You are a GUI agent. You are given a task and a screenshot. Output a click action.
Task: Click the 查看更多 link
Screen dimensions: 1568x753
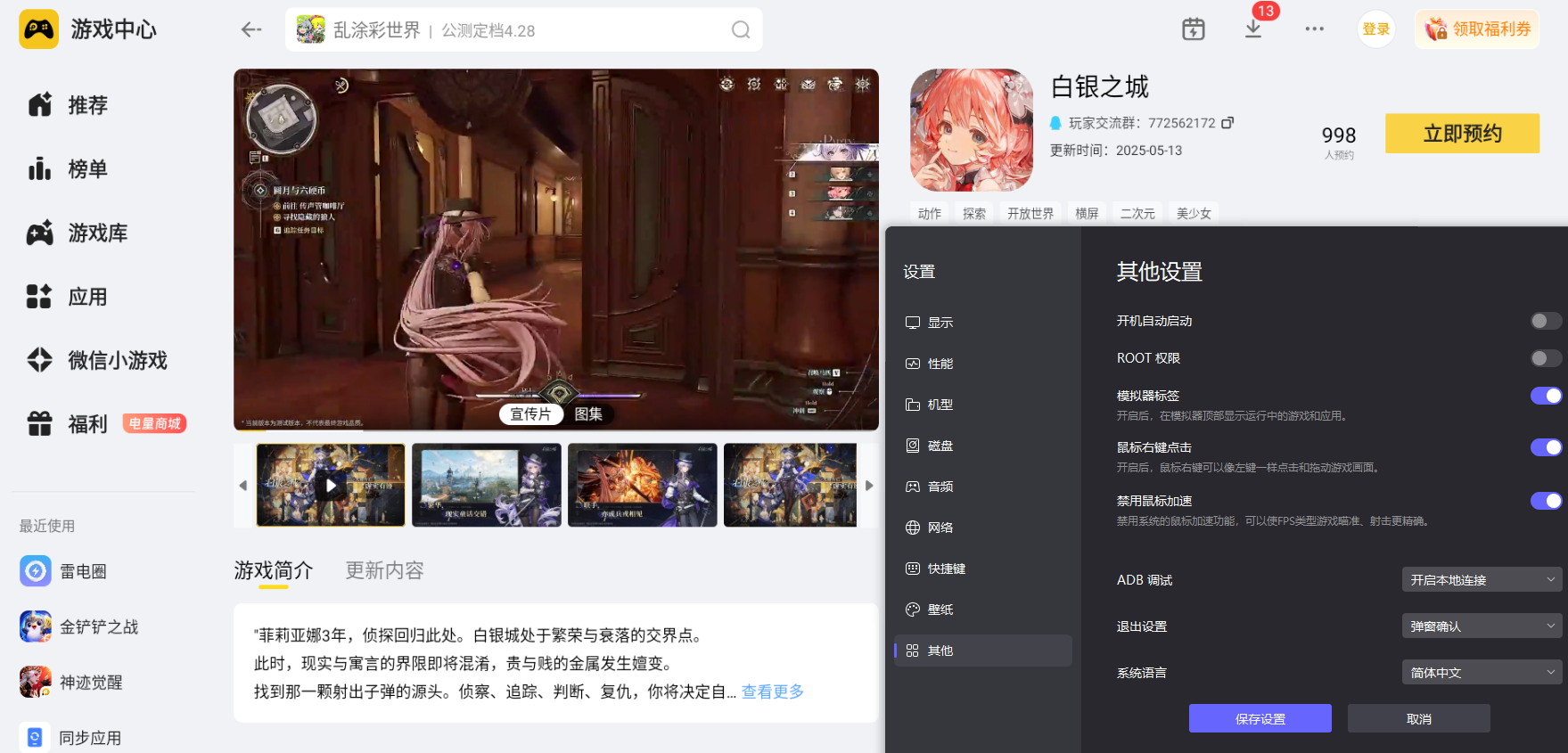(773, 692)
